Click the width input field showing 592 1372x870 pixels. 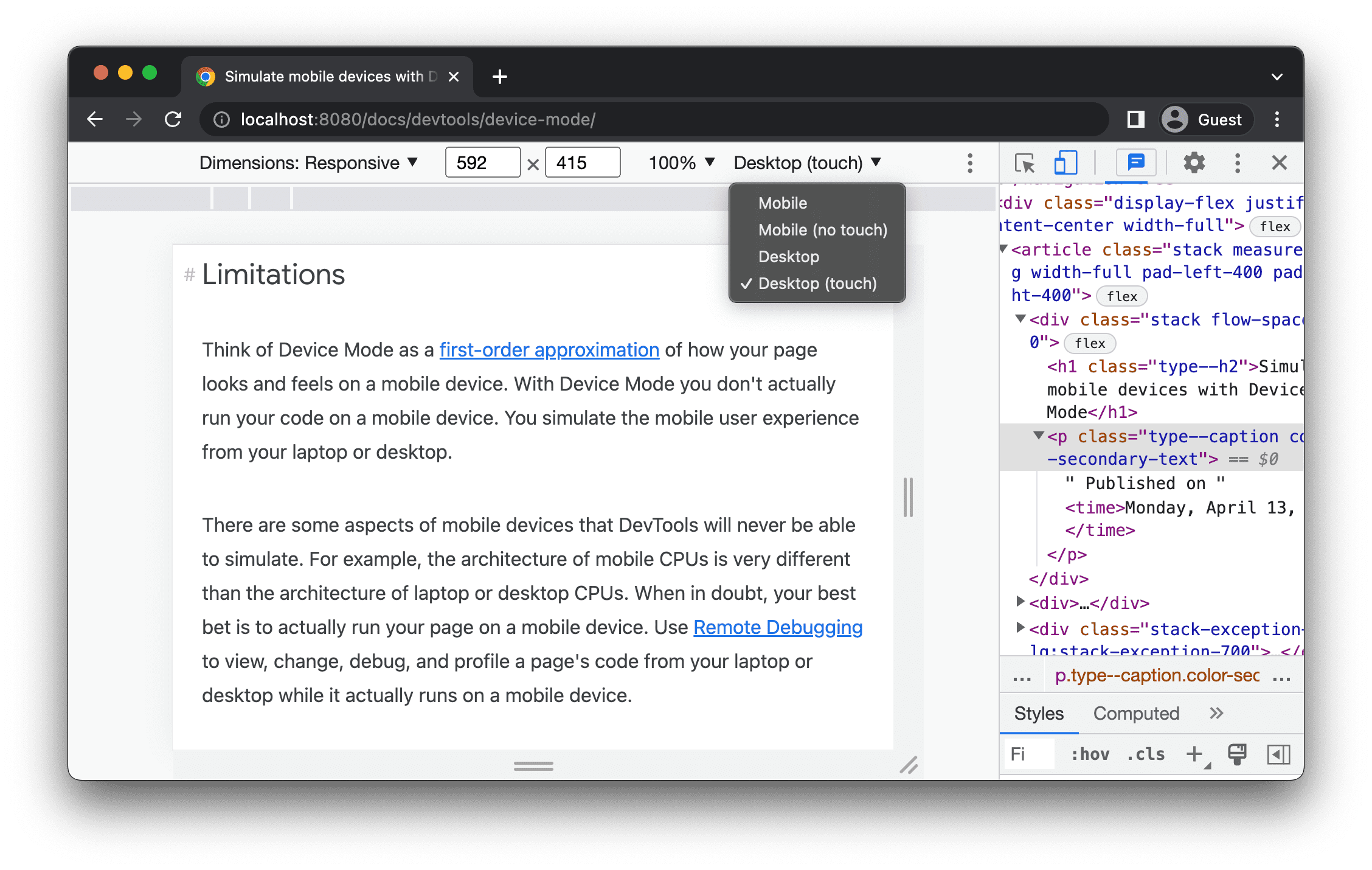[480, 162]
